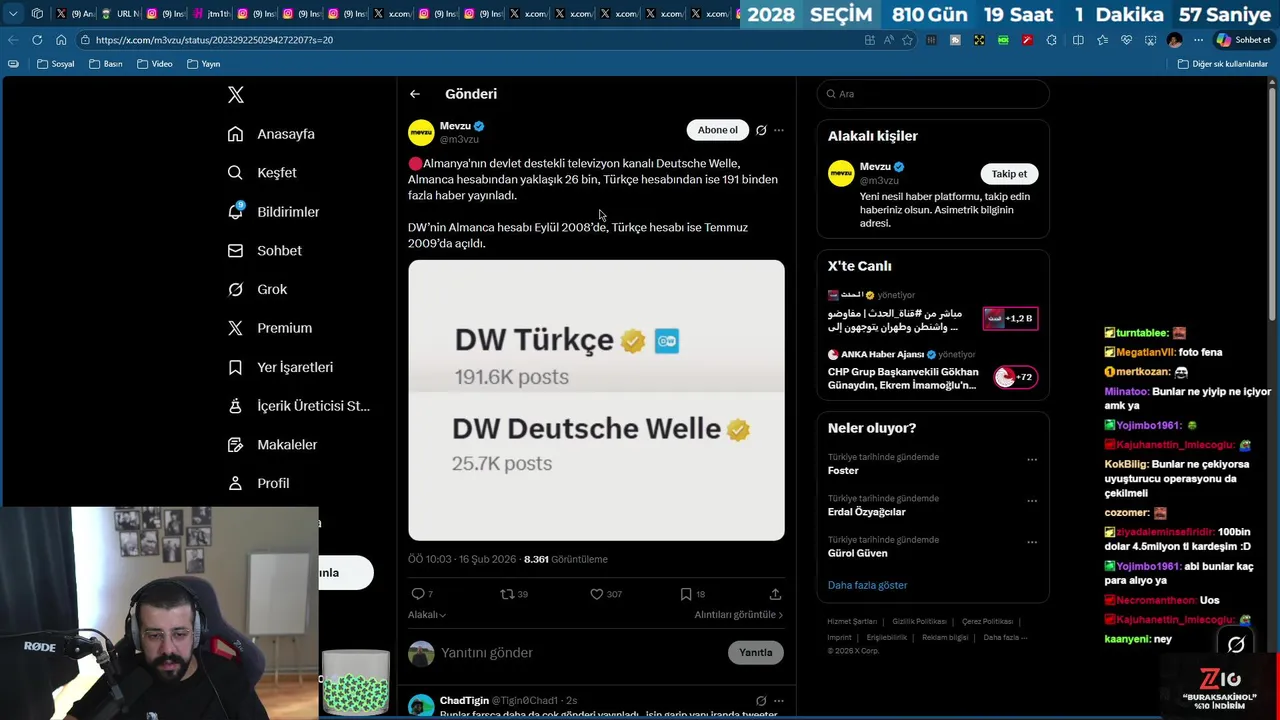Open more options for the Foster trend
Screen dimensions: 1280x720
click(x=1032, y=460)
